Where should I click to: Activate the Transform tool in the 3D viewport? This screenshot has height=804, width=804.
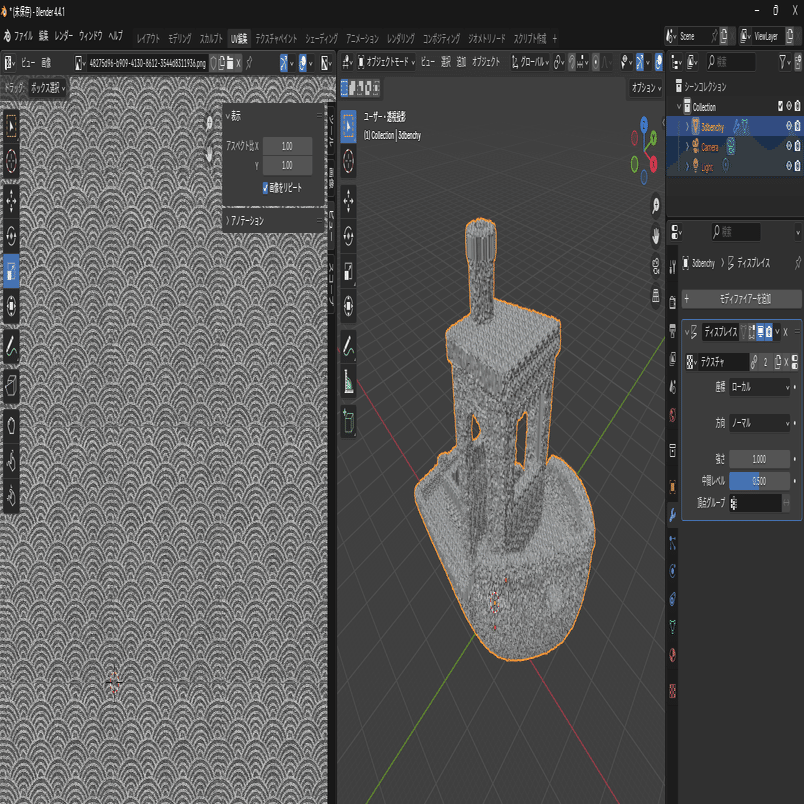coord(348,306)
